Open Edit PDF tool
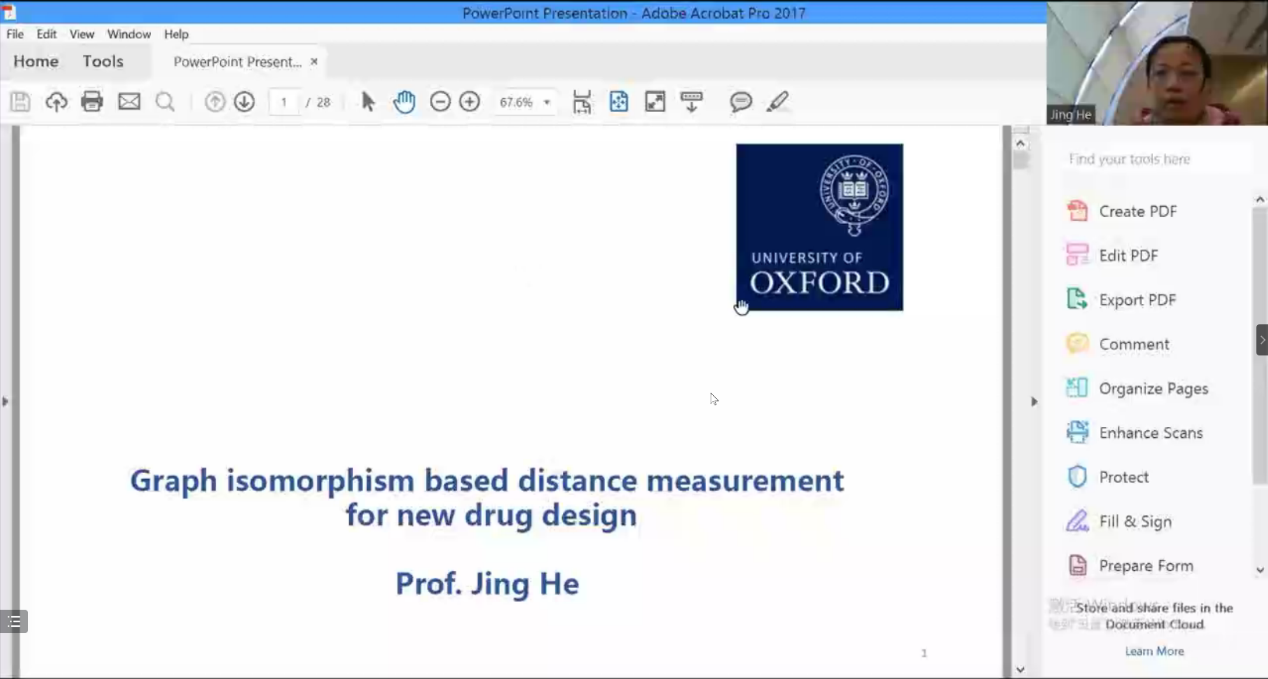Screen dimensions: 1268x679 tap(1127, 255)
